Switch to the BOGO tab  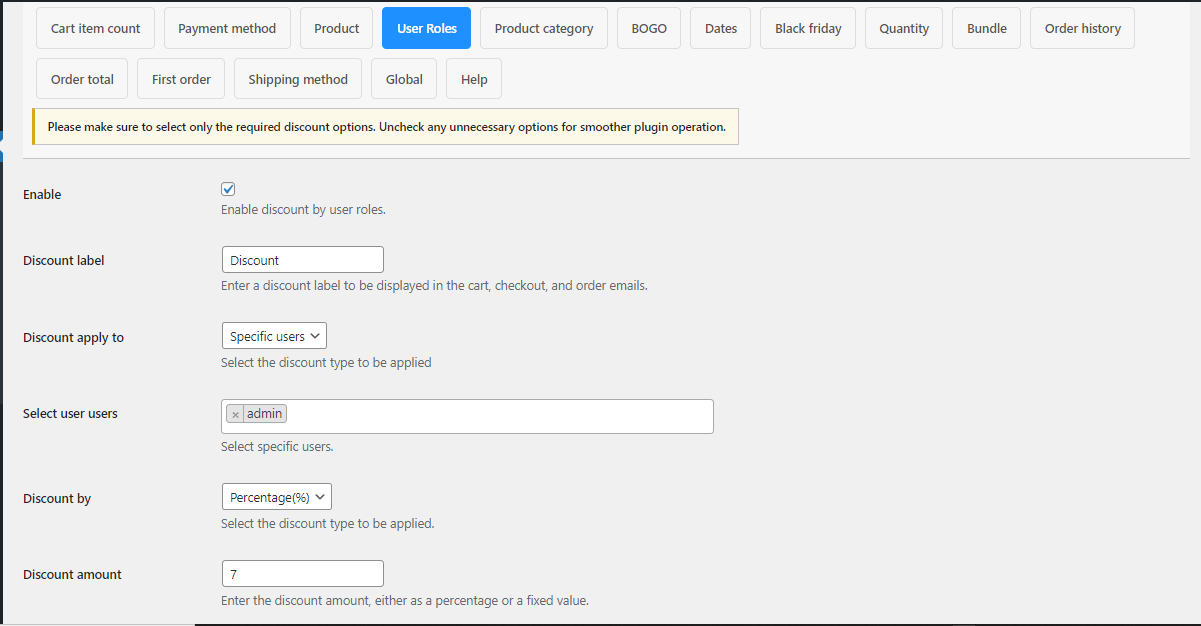coord(648,28)
